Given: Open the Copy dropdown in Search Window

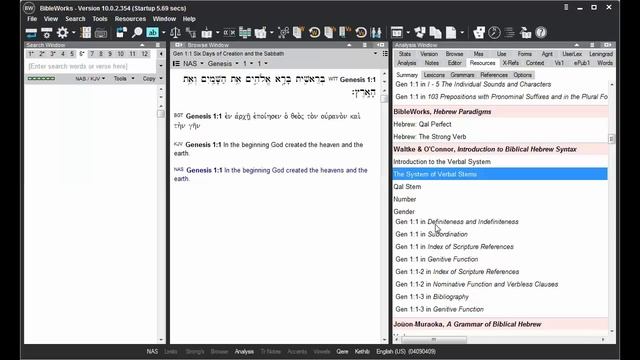Looking at the screenshot, I should [152, 78].
